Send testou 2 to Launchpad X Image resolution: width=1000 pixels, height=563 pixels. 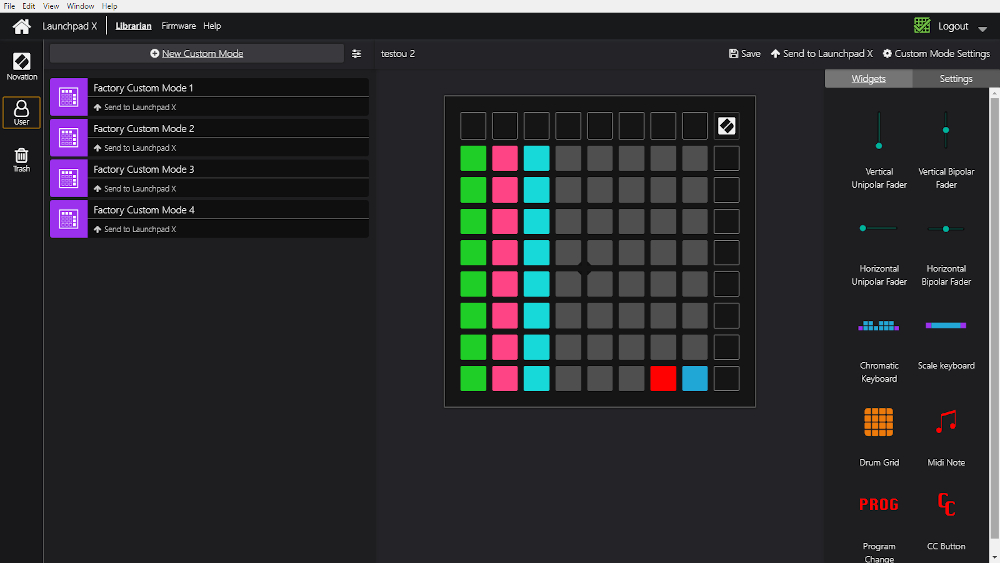(821, 54)
